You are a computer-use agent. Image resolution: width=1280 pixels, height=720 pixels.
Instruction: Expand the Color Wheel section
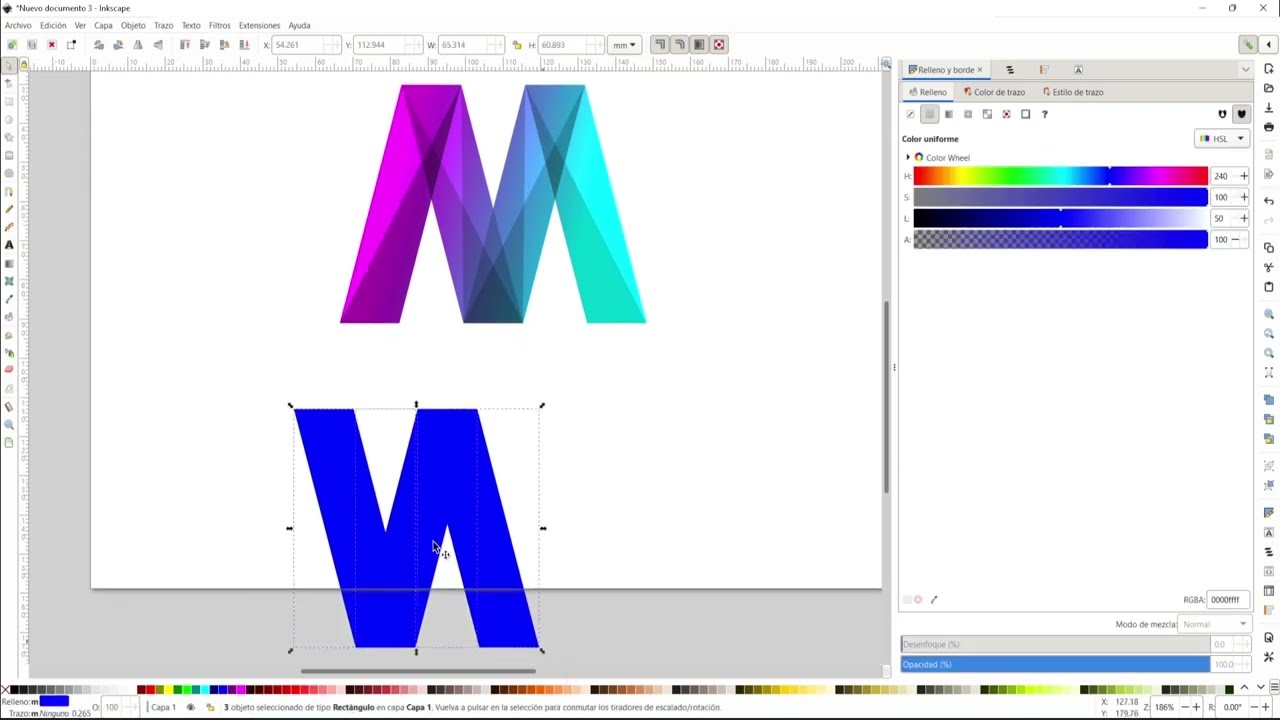(908, 158)
